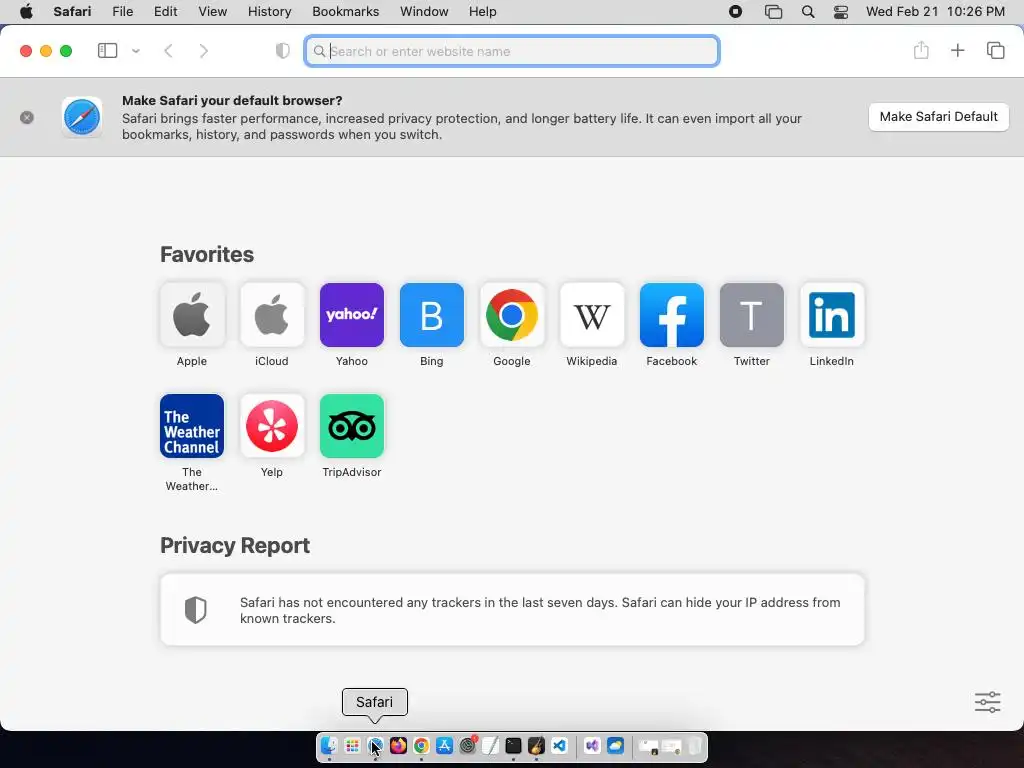Open the Apple menu
Image resolution: width=1024 pixels, height=768 pixels.
[26, 11]
